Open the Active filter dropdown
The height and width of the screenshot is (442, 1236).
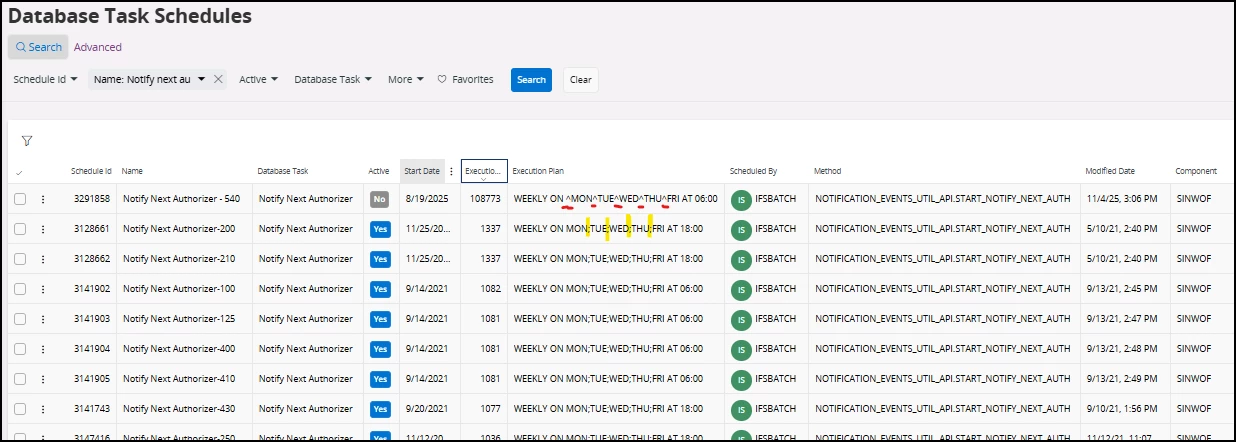[x=258, y=79]
